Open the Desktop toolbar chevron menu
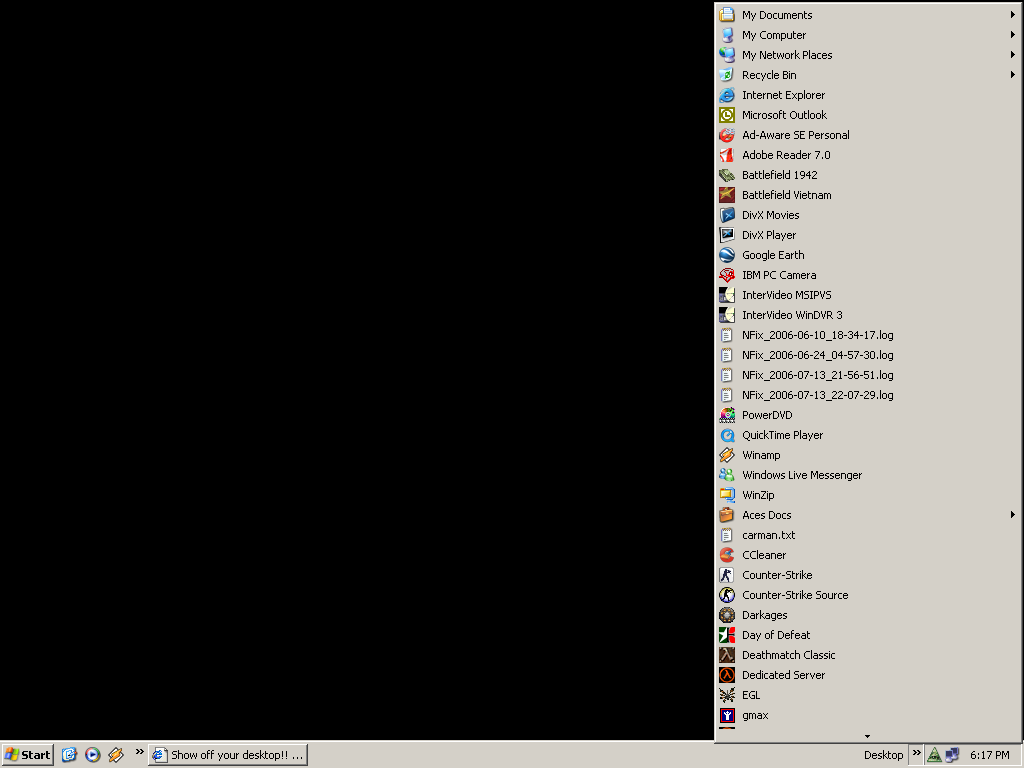Image resolution: width=1024 pixels, height=768 pixels. pos(916,753)
